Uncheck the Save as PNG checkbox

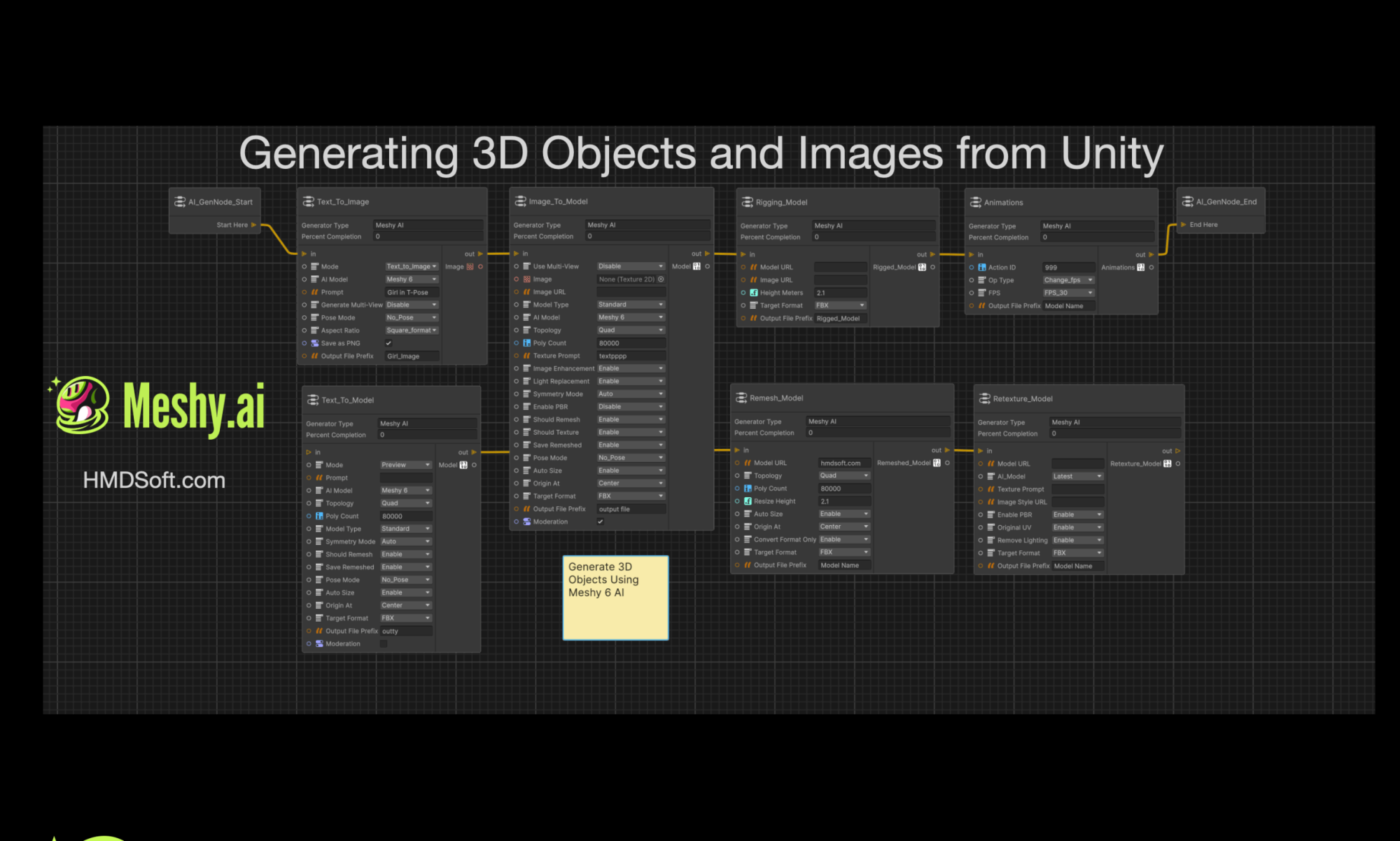pyautogui.click(x=388, y=343)
